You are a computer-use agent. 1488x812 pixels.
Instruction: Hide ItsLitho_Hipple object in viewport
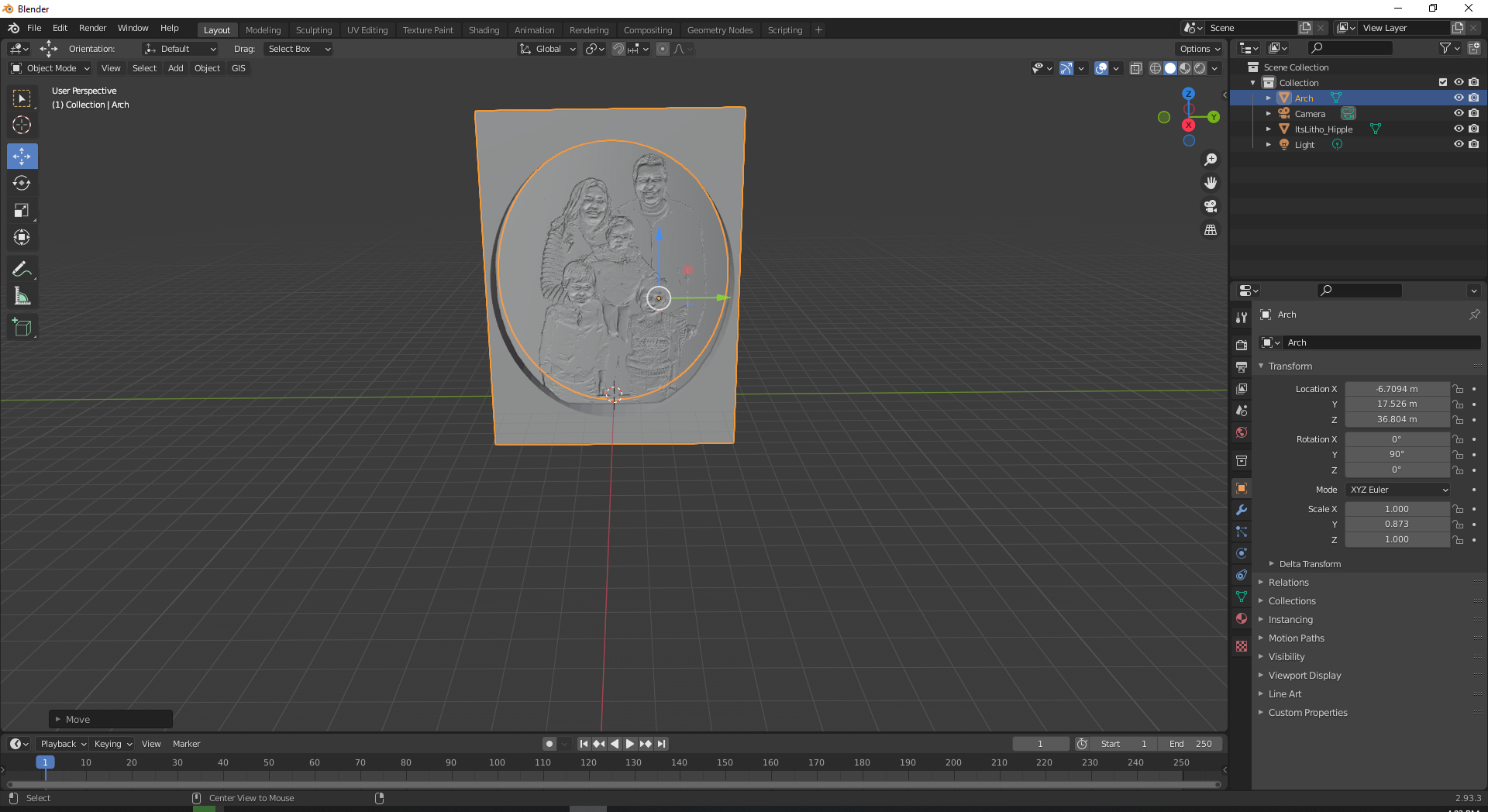point(1459,129)
